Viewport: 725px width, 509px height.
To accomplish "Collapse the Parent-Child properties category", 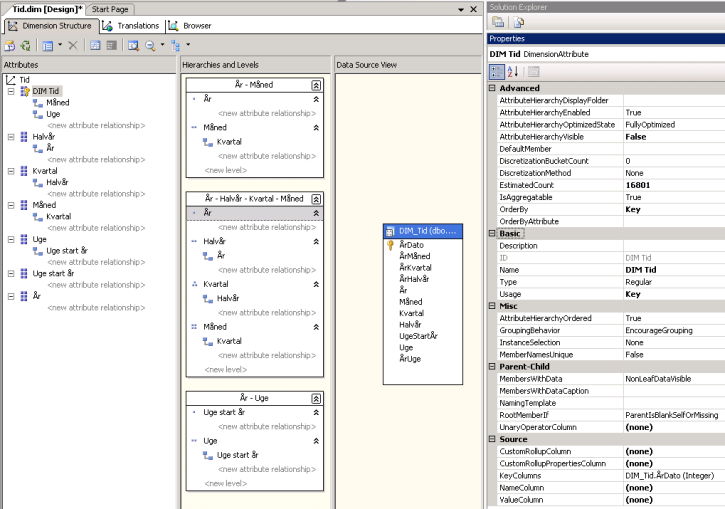I will (492, 367).
